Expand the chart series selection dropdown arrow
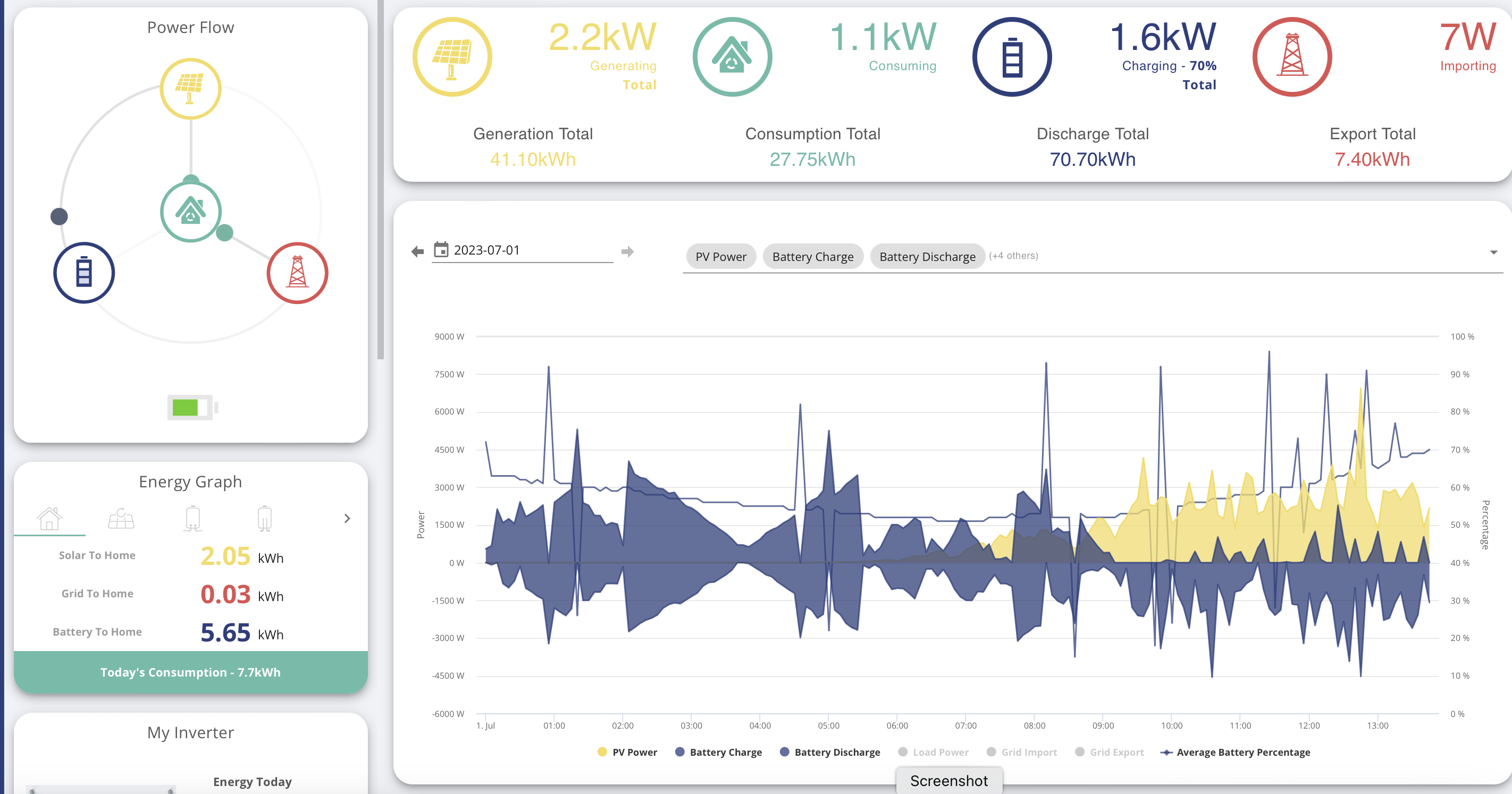This screenshot has height=794, width=1512. pyautogui.click(x=1493, y=253)
